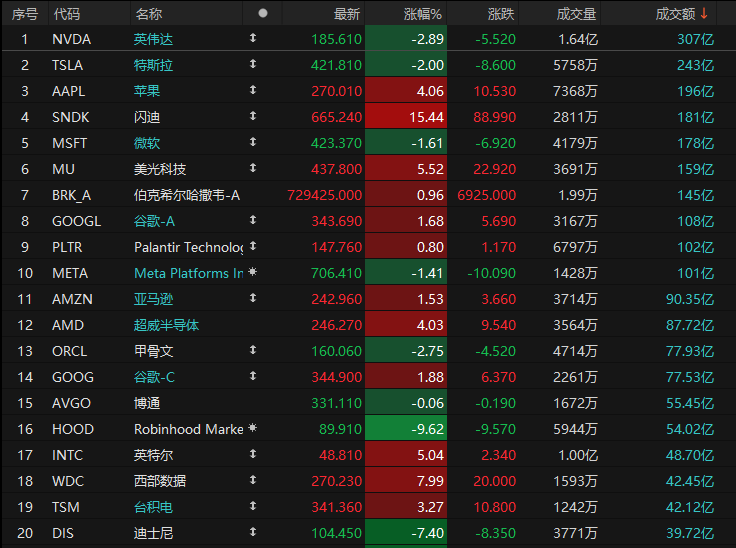736x548 pixels.
Task: Click the up-down arrow icon in MSFT row
Action: pyautogui.click(x=253, y=141)
